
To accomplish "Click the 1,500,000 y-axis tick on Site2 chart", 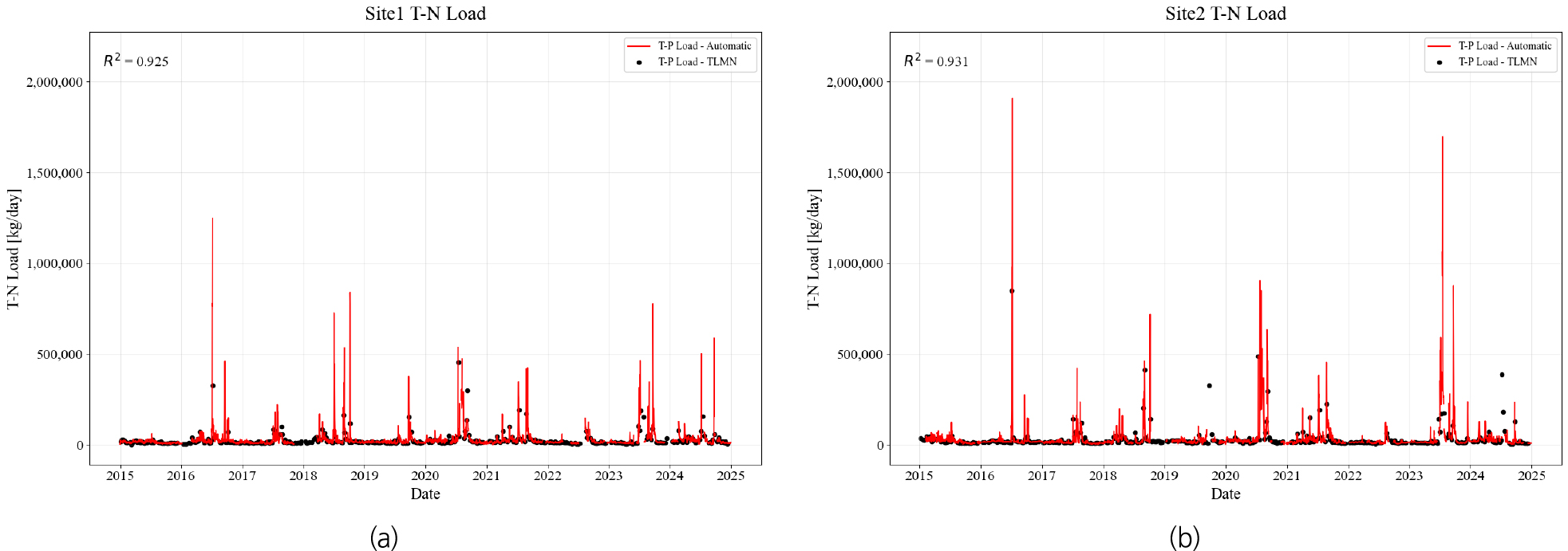I will click(x=855, y=173).
